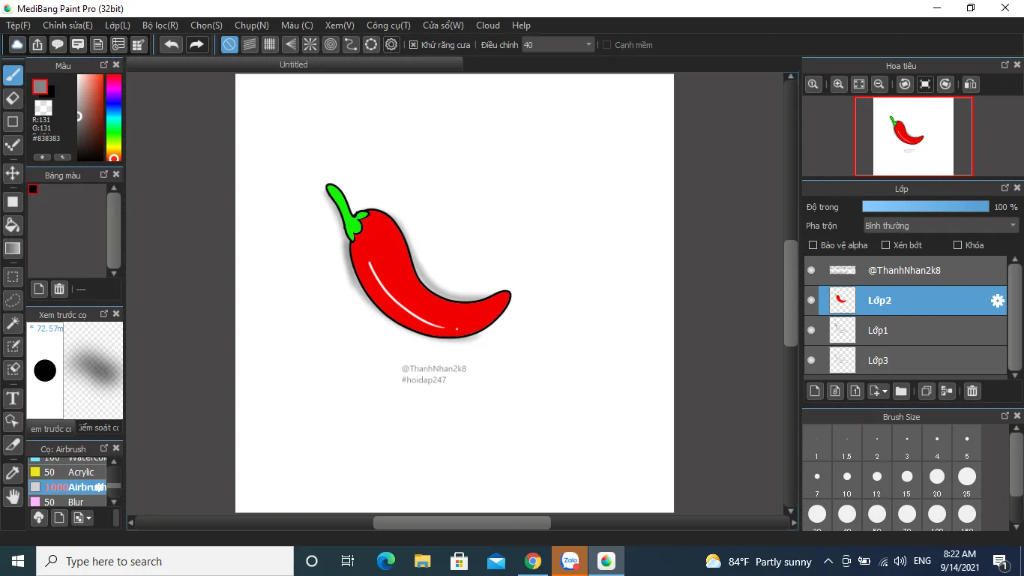Select the Text tool

coord(12,398)
